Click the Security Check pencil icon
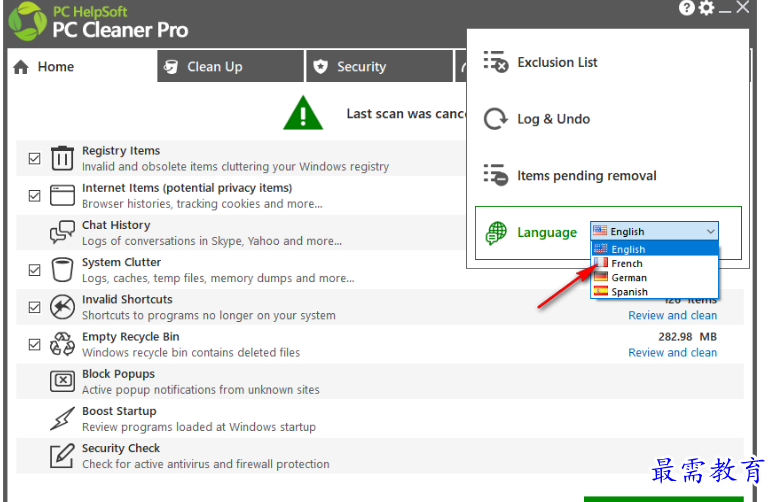 [x=62, y=456]
